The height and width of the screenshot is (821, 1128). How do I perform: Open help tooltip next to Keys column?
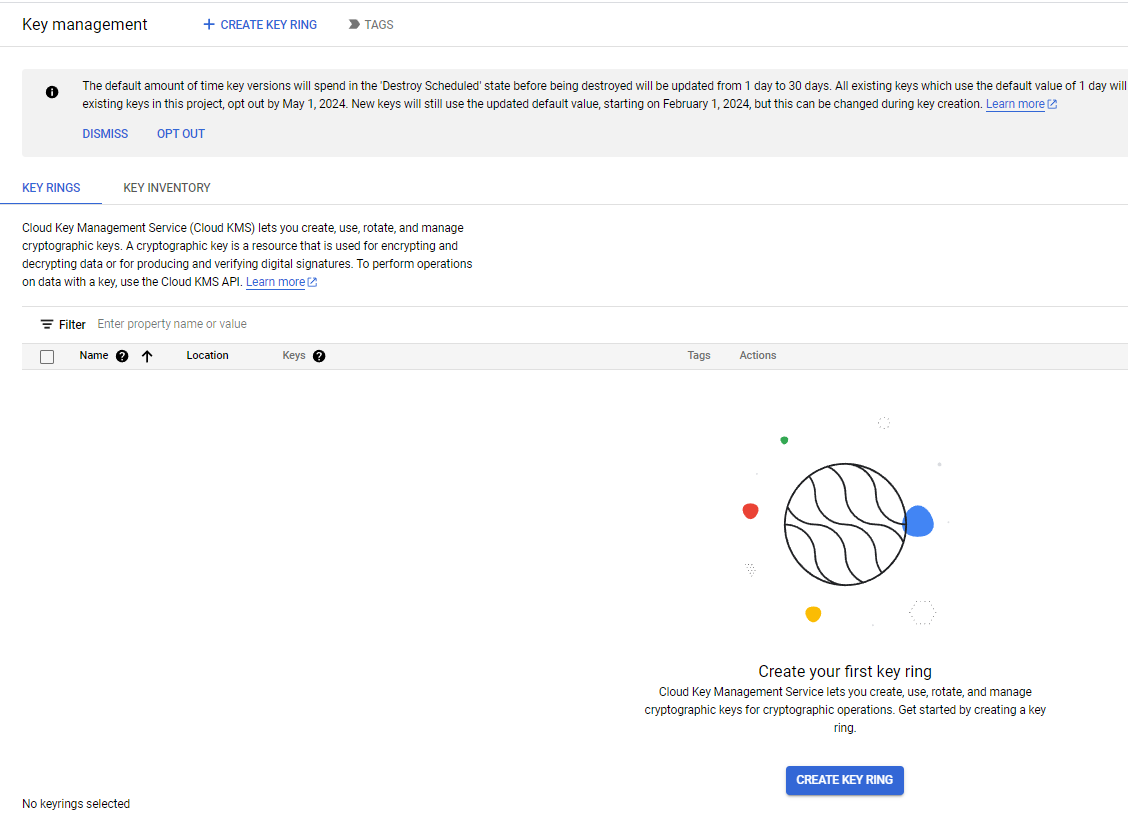pos(319,356)
